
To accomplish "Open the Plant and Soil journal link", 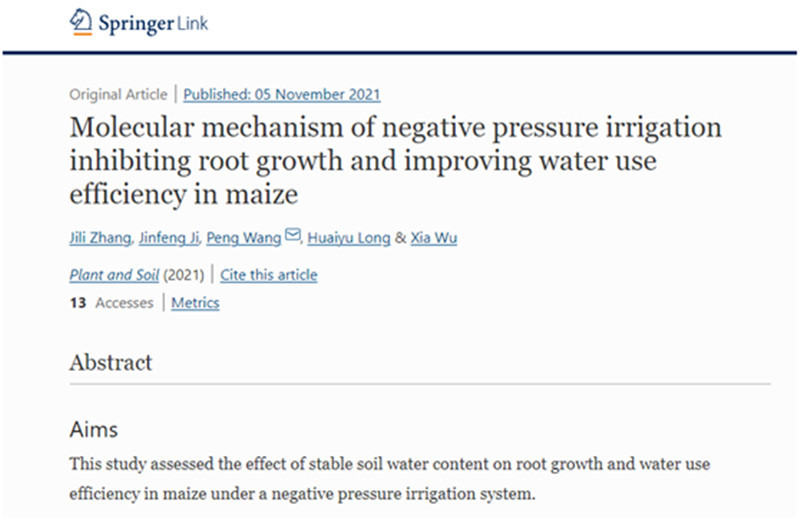I will [x=114, y=275].
